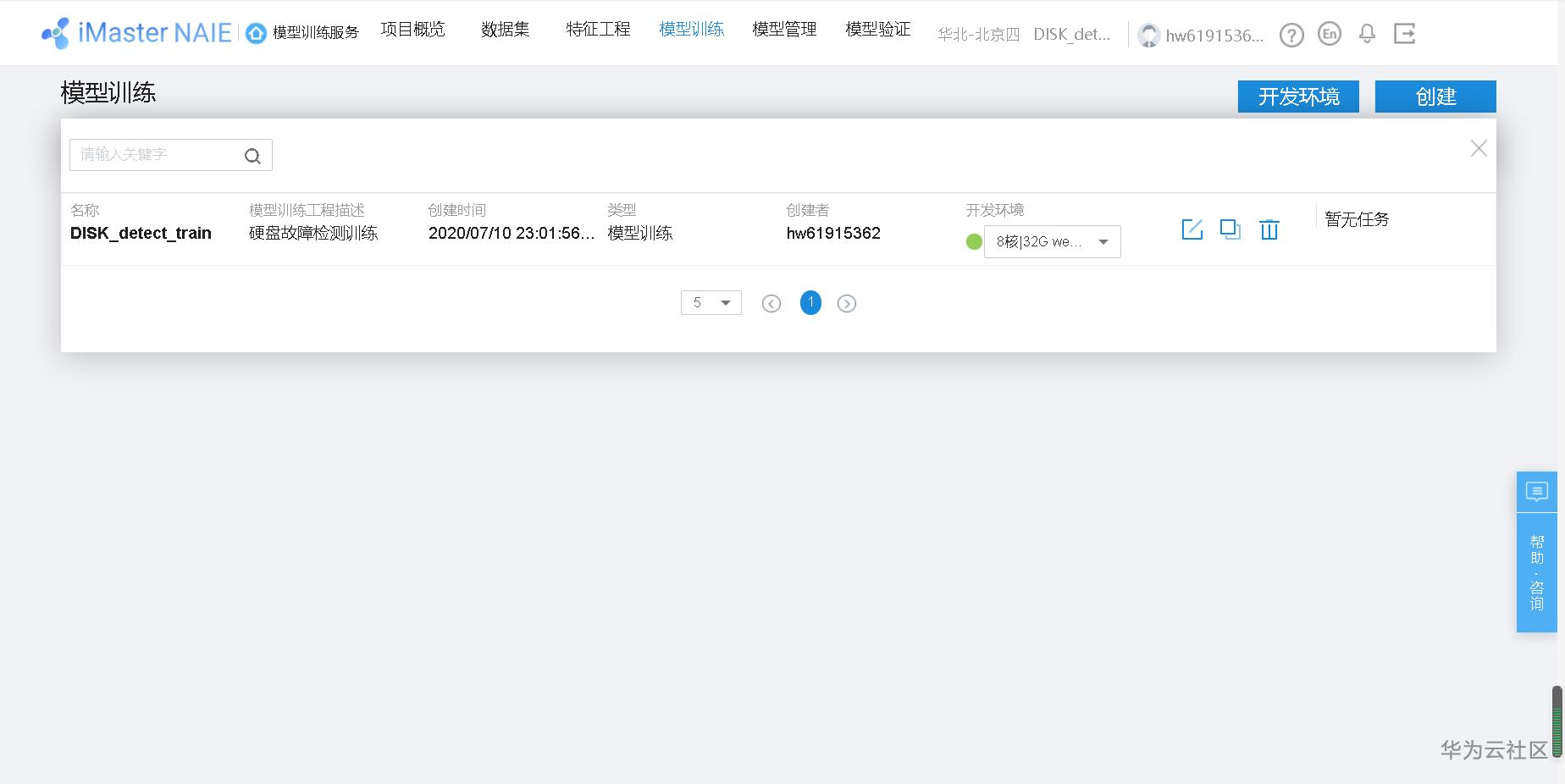Screen dimensions: 1565x784
Task: Click the 模型训练服务 link
Action: click(316, 33)
